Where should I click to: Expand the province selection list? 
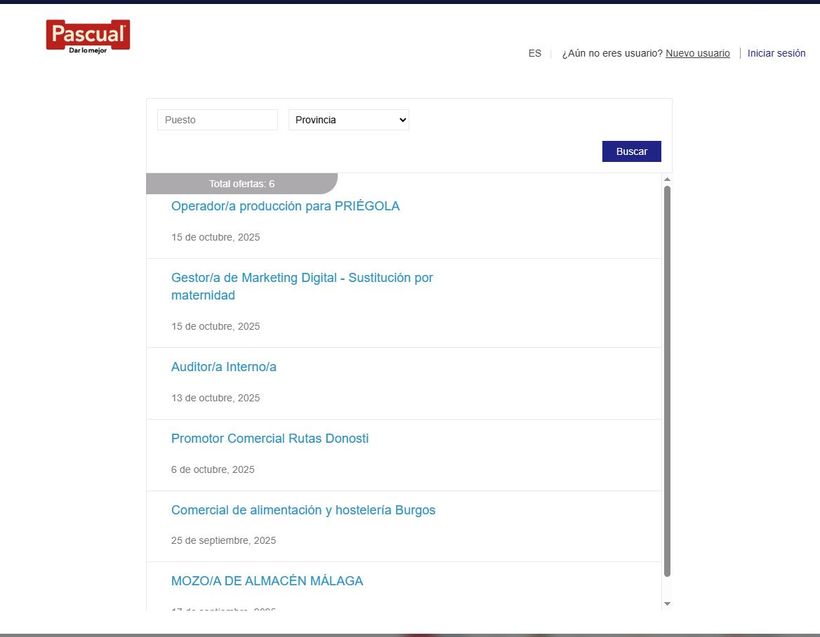[348, 119]
